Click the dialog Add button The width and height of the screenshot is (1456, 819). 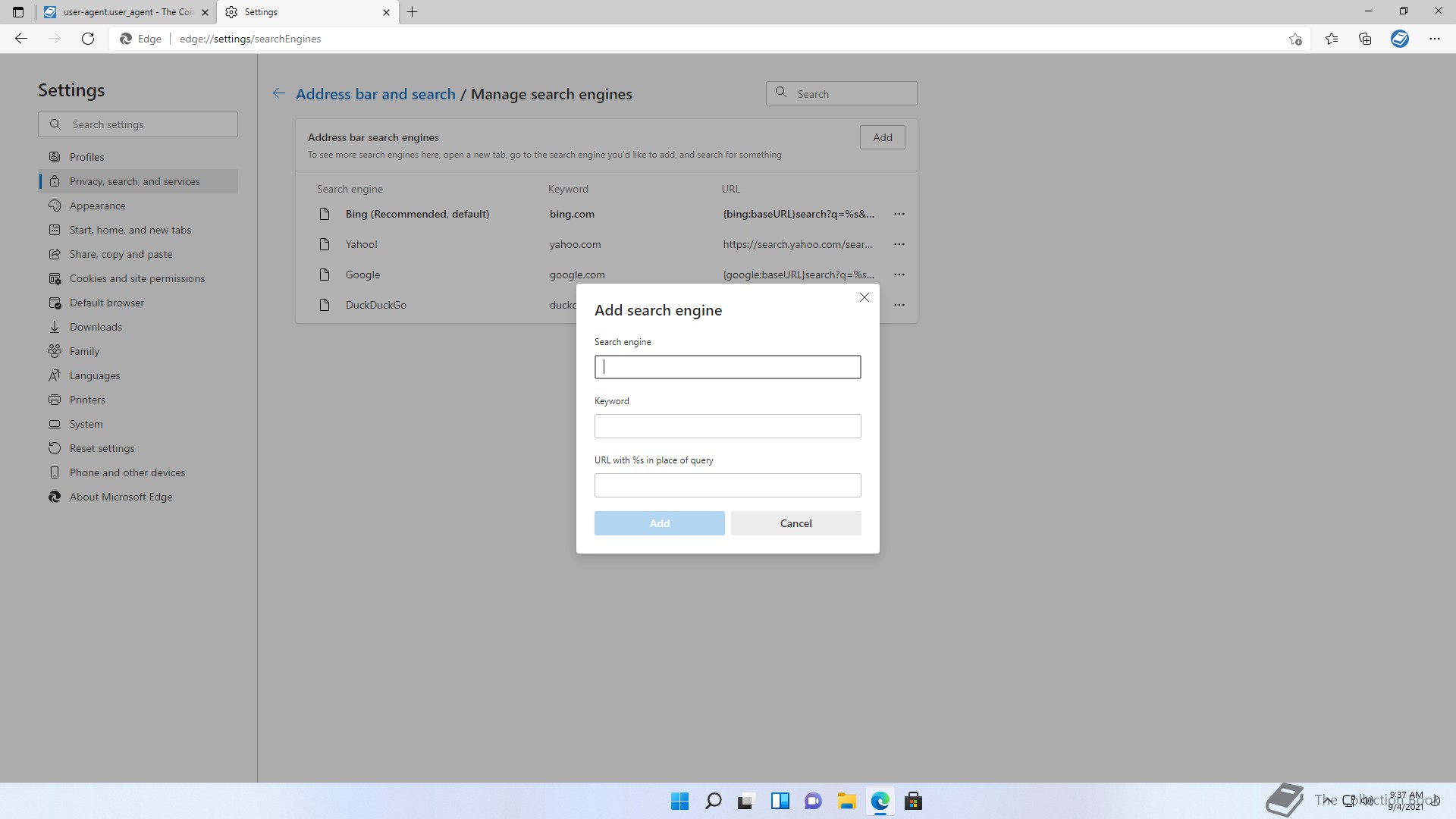659,523
